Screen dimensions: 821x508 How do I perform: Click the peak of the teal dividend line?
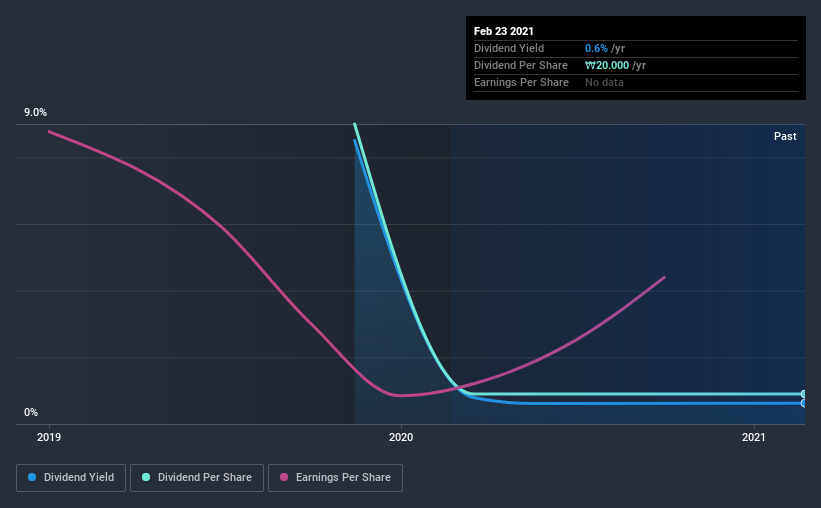pyautogui.click(x=354, y=125)
